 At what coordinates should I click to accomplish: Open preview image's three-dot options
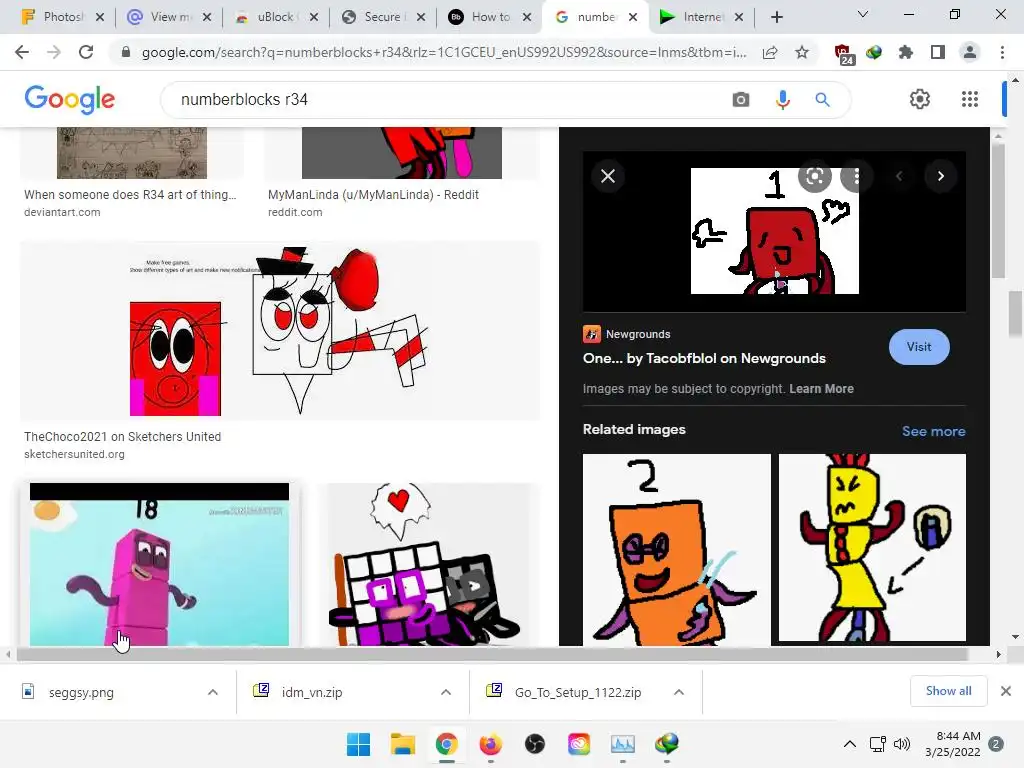click(x=856, y=176)
